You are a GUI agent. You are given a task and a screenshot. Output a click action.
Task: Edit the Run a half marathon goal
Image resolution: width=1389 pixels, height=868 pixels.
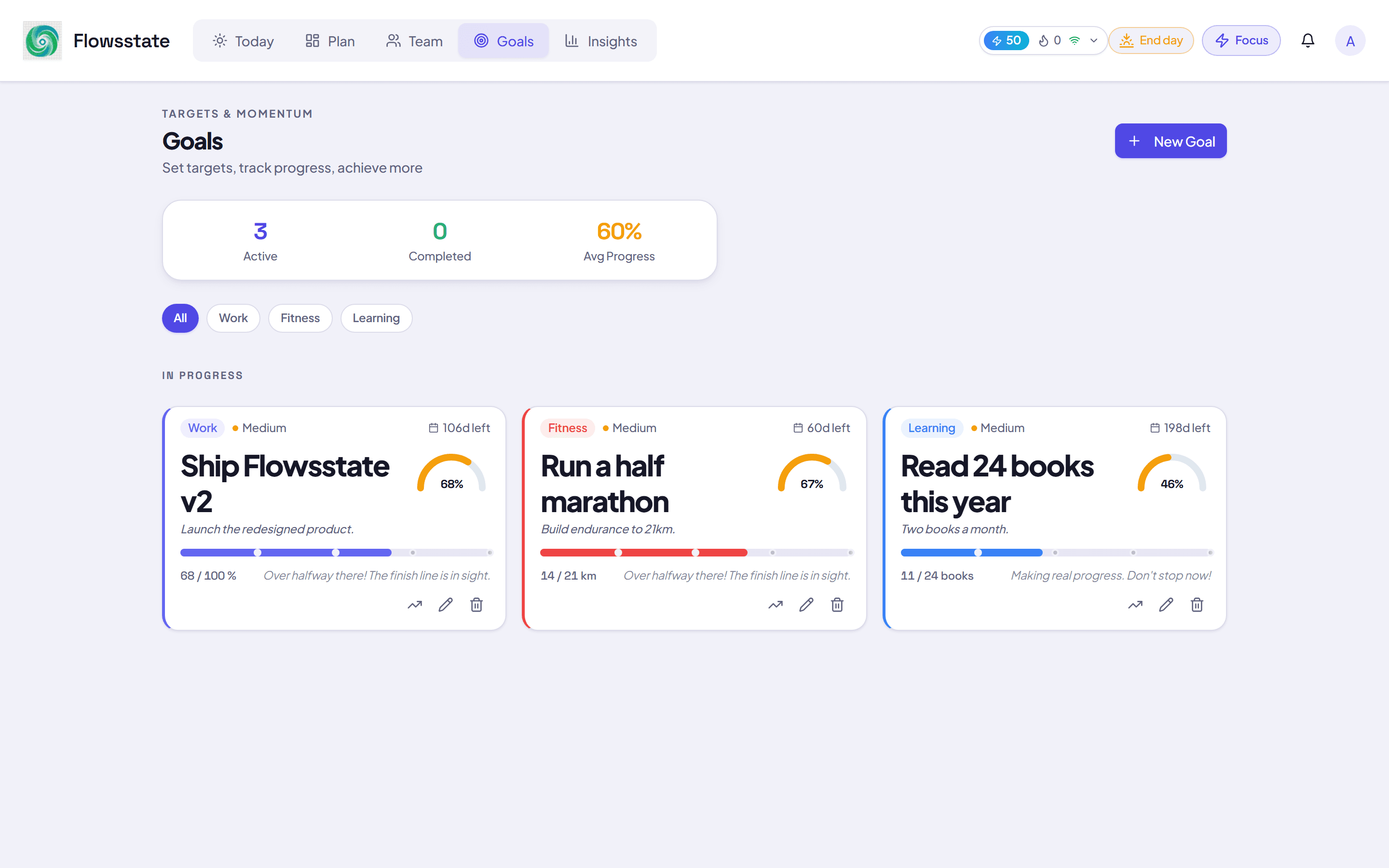pyautogui.click(x=806, y=605)
